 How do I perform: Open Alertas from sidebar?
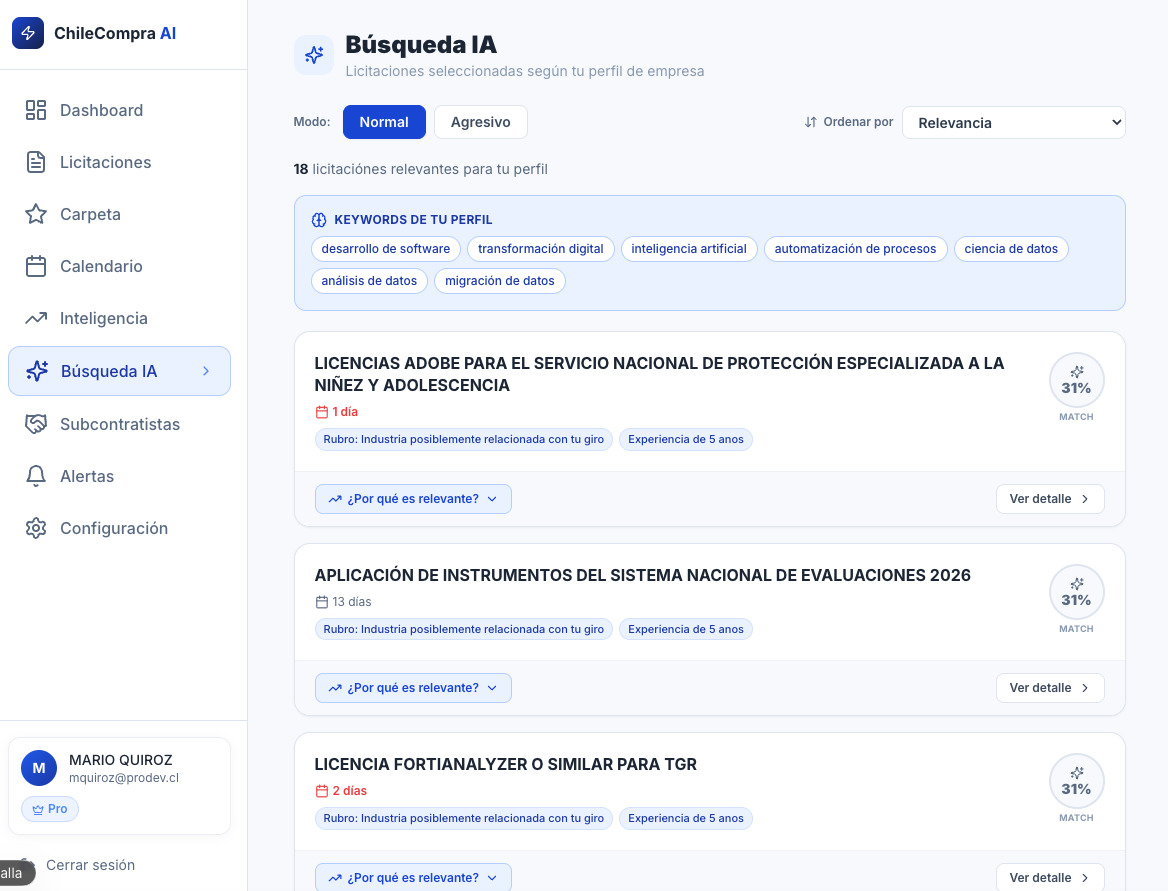pos(119,476)
